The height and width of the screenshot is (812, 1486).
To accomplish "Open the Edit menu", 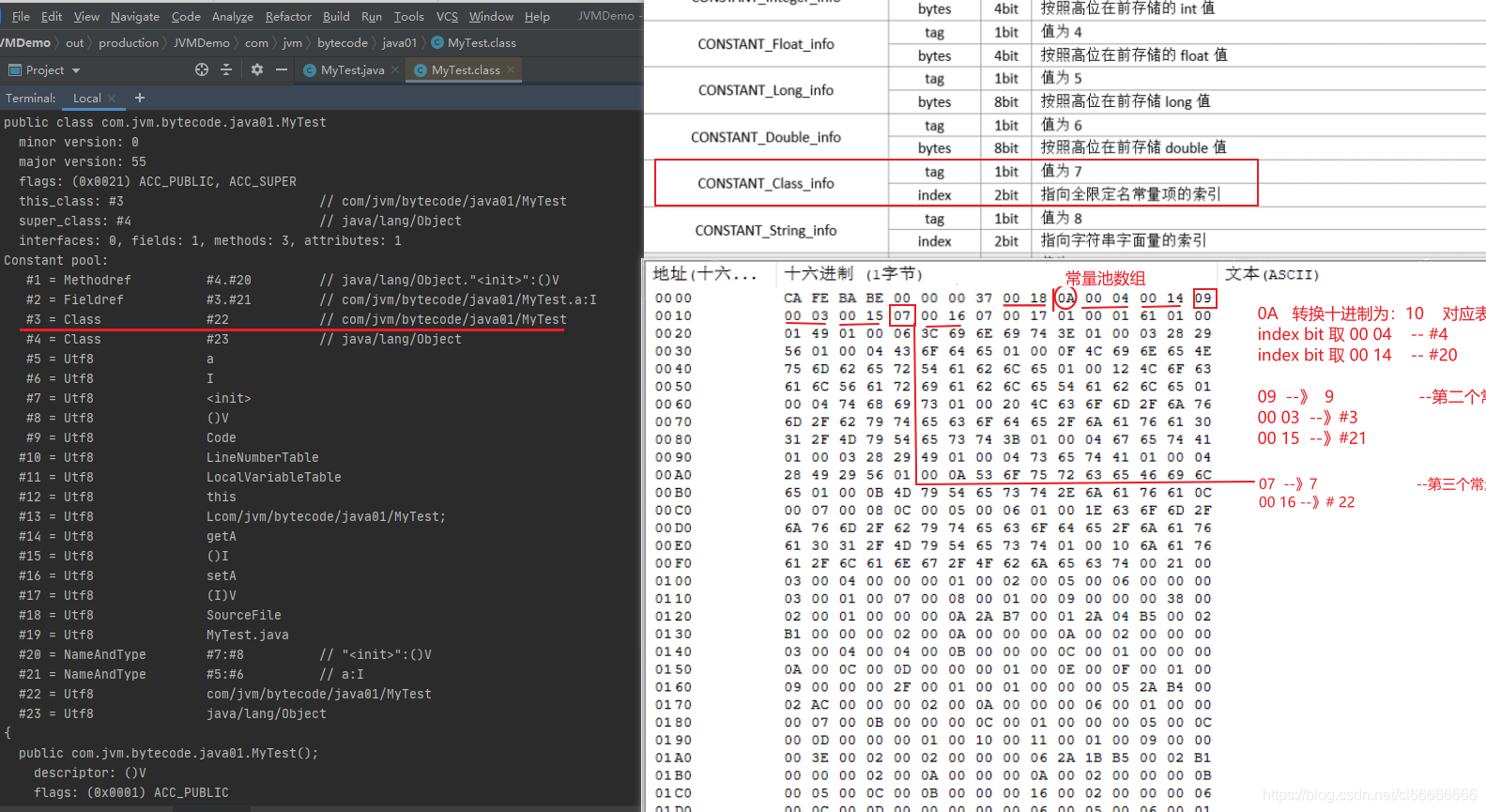I will (52, 16).
